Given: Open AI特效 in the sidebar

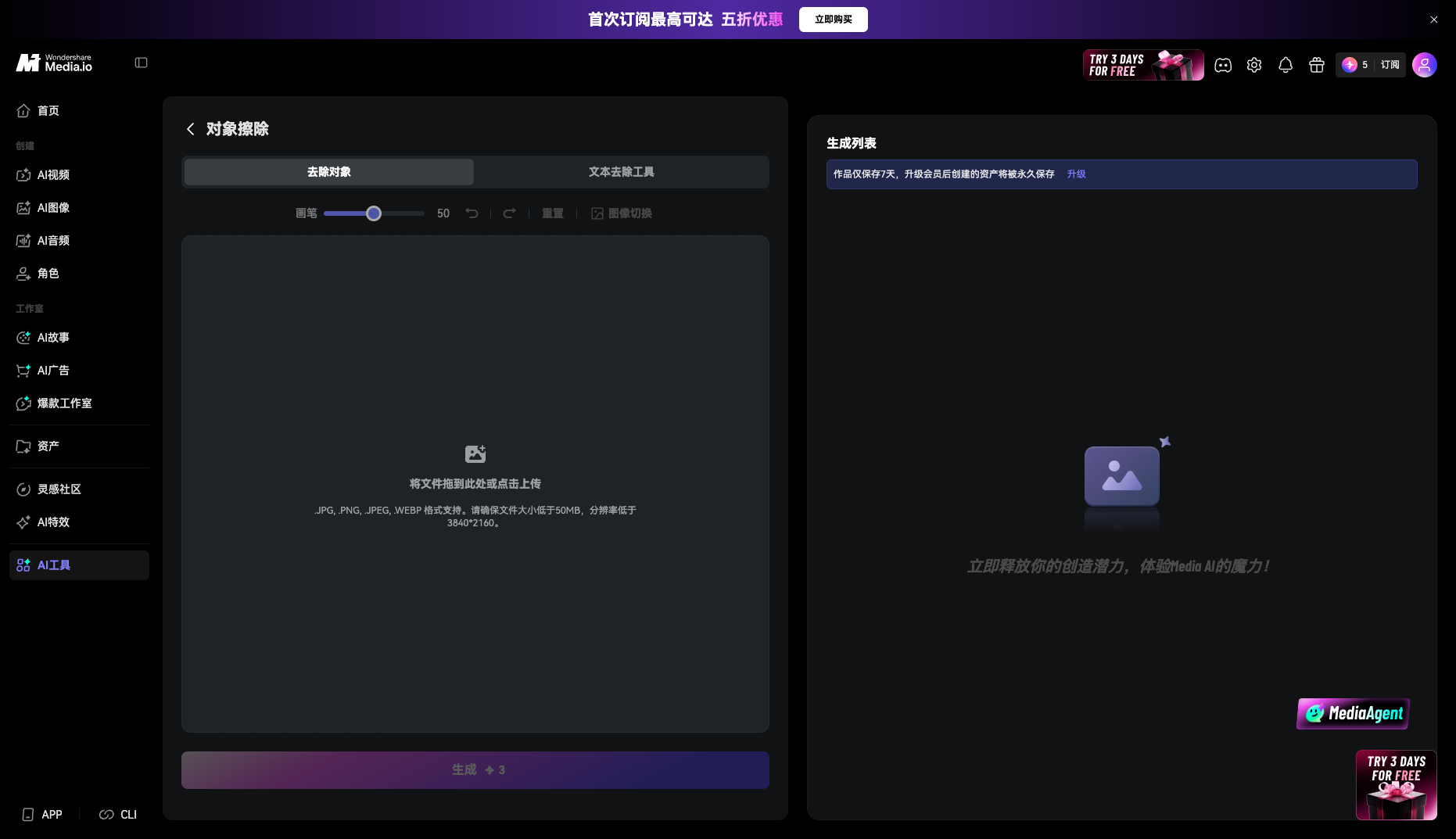Looking at the screenshot, I should pos(79,522).
